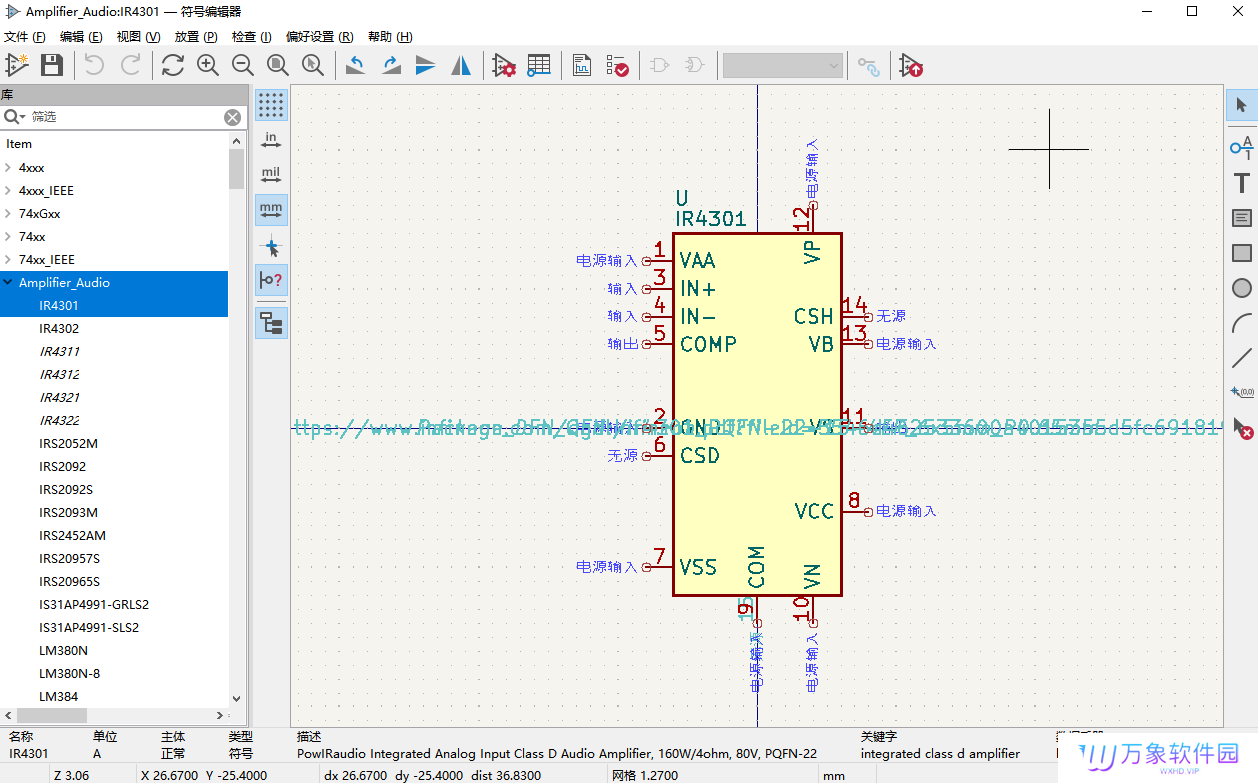Open the pin table
1258x783 pixels.
539,66
